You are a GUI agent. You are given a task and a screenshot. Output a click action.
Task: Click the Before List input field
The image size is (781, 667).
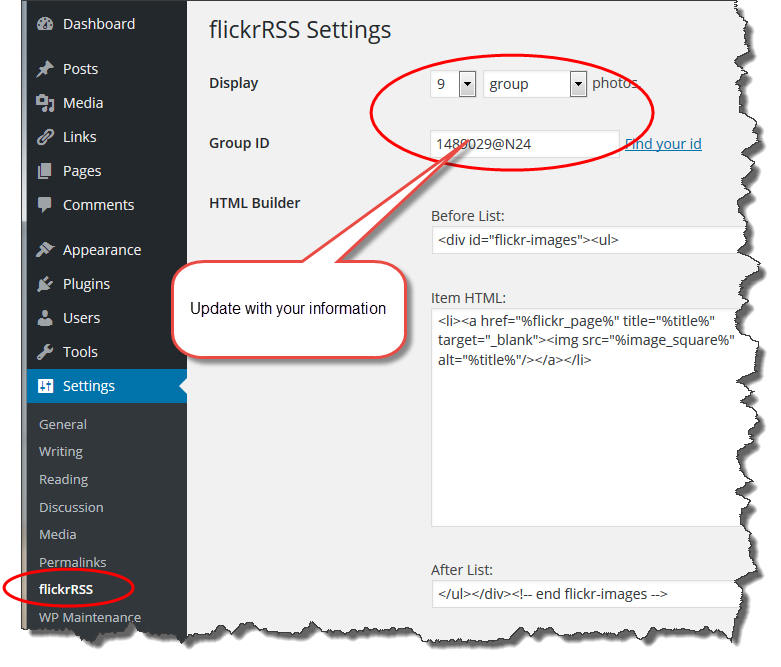pos(588,240)
